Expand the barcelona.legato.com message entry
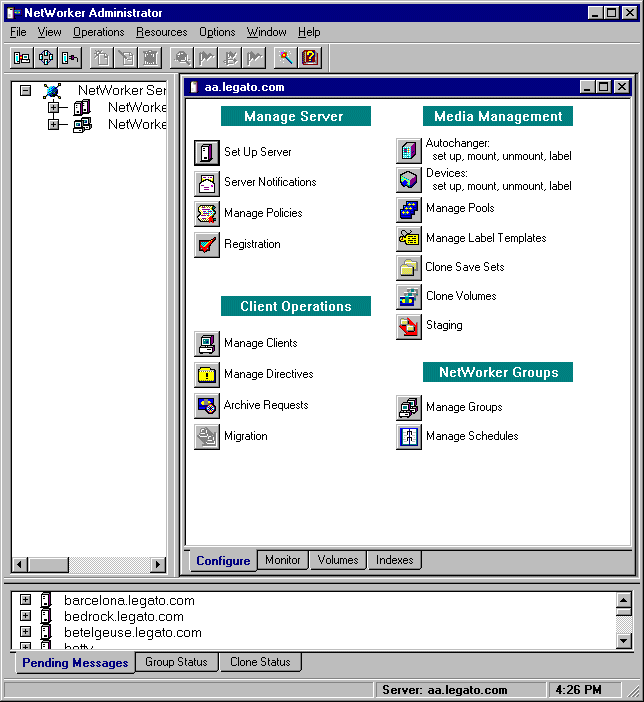 [26, 601]
